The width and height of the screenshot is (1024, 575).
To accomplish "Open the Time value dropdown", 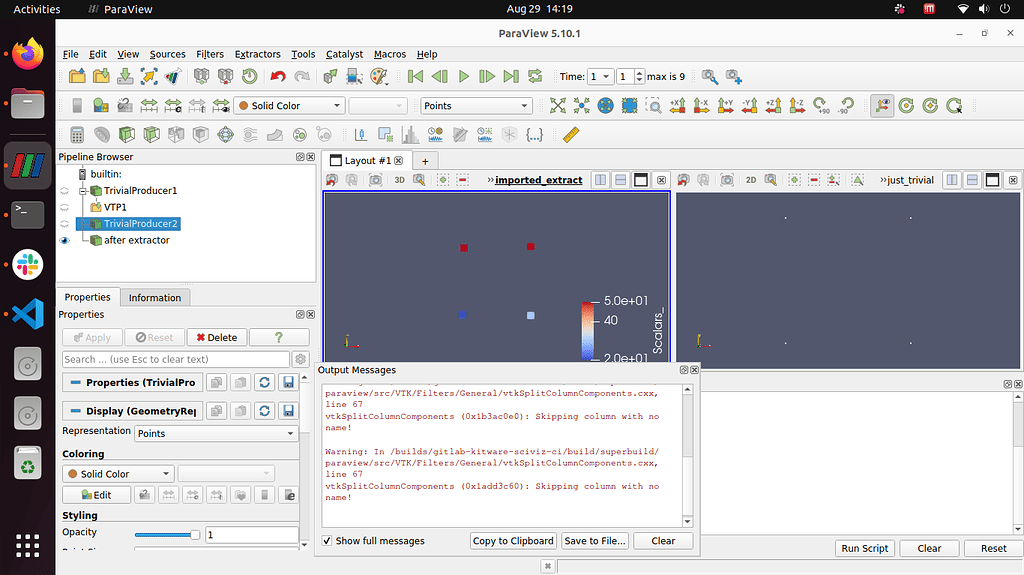I will [600, 77].
